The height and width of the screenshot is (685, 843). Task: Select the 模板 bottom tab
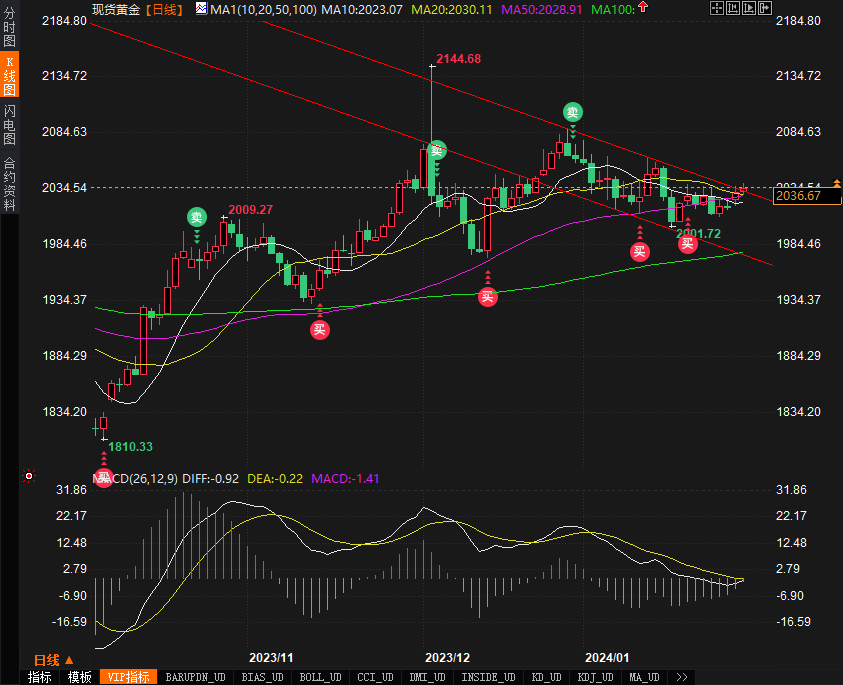(x=80, y=677)
